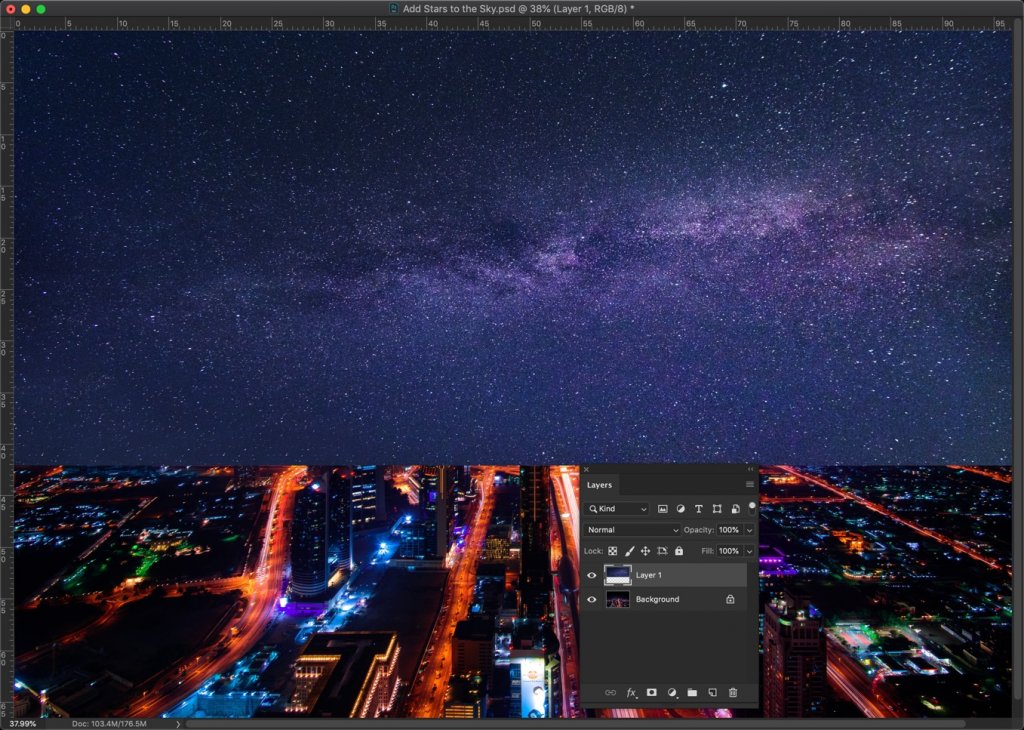Image resolution: width=1024 pixels, height=730 pixels.
Task: Filter layers by pixel layers icon
Action: 662,509
